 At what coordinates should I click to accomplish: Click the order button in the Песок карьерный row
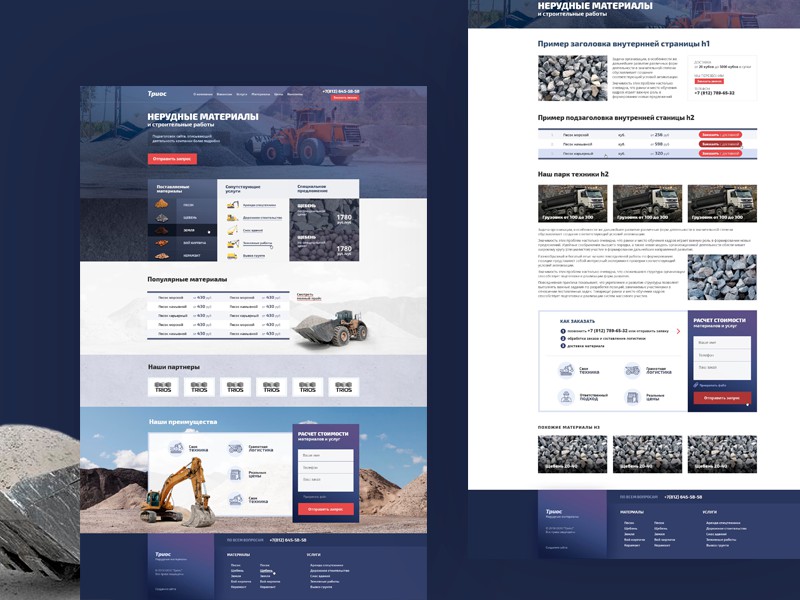click(x=720, y=153)
